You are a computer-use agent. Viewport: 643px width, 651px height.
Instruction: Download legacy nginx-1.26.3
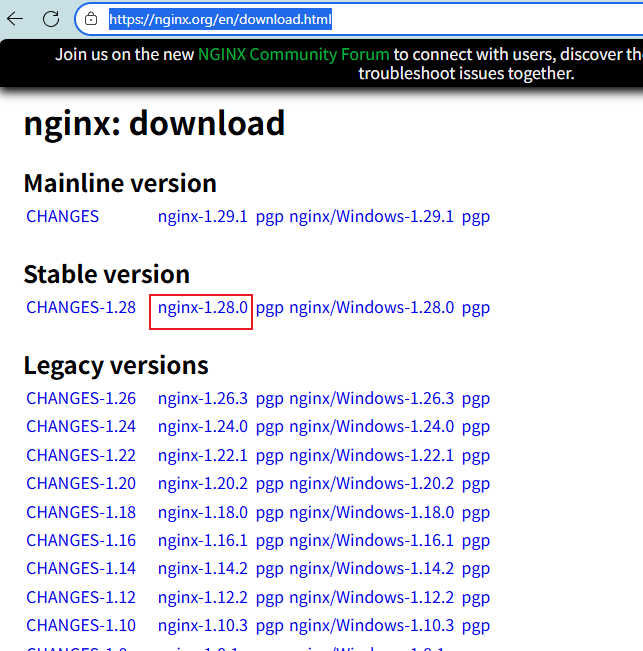[203, 398]
